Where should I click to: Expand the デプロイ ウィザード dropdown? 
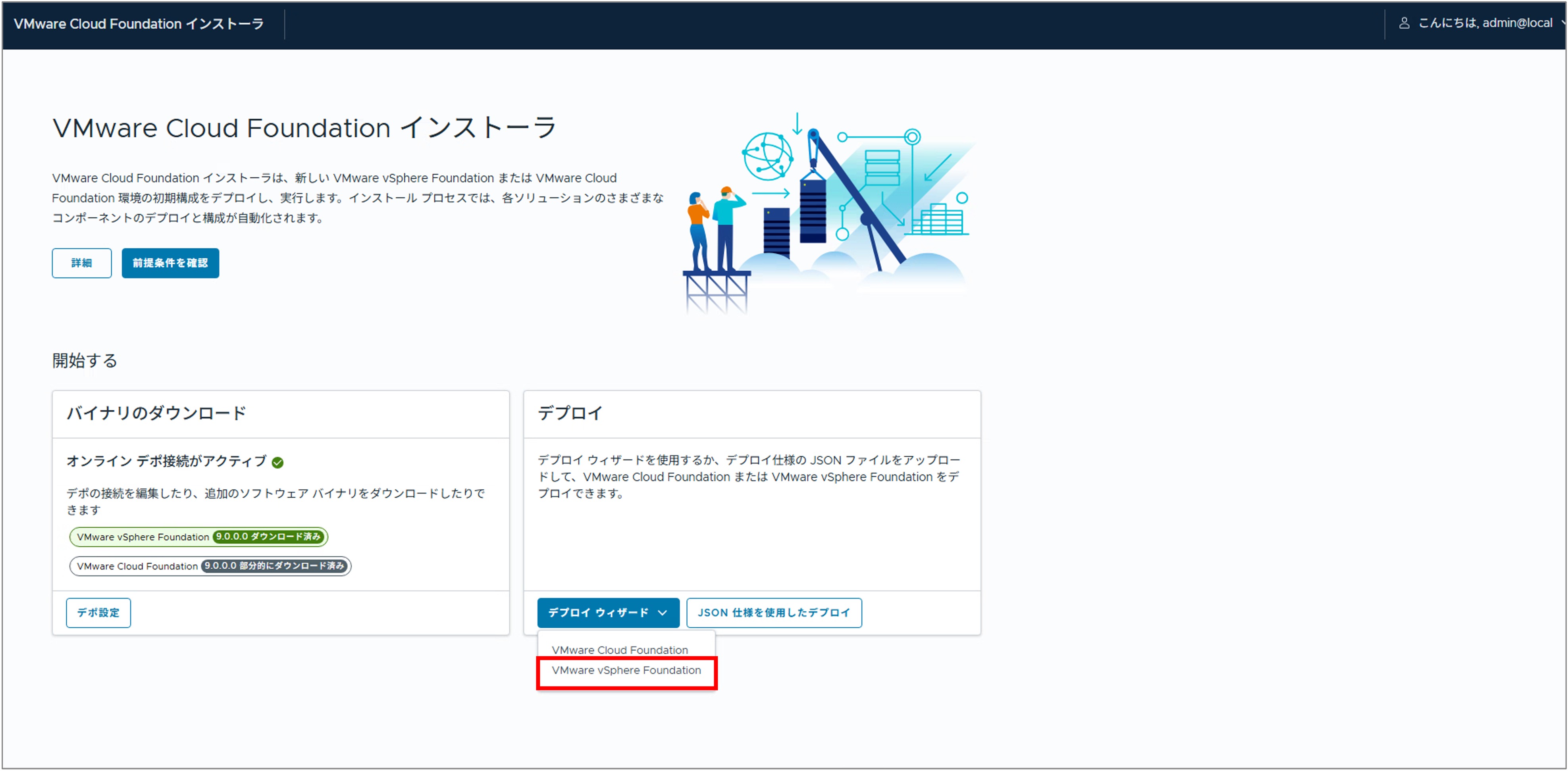tap(608, 613)
